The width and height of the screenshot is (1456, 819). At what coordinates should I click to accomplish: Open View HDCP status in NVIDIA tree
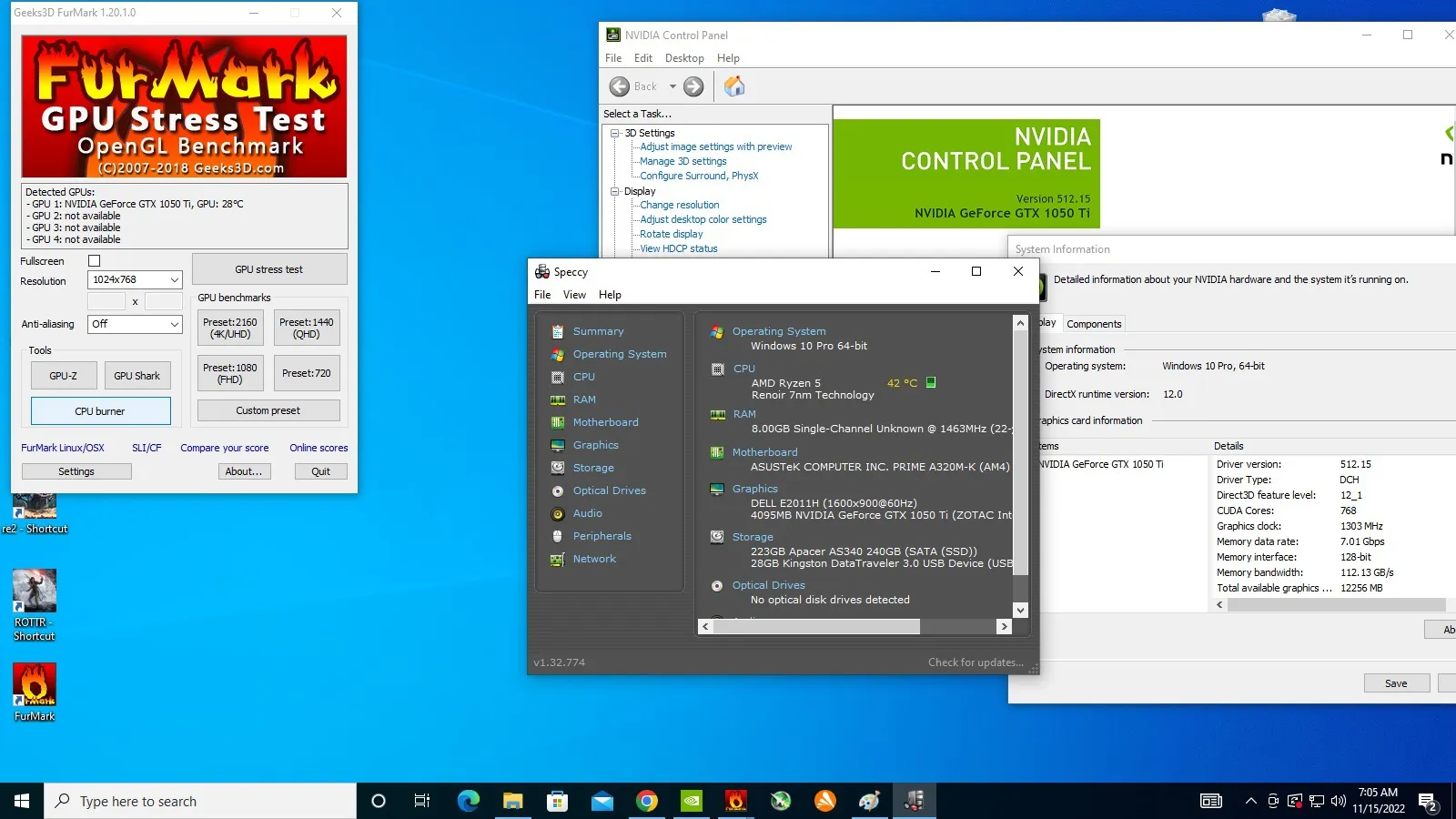pyautogui.click(x=679, y=248)
